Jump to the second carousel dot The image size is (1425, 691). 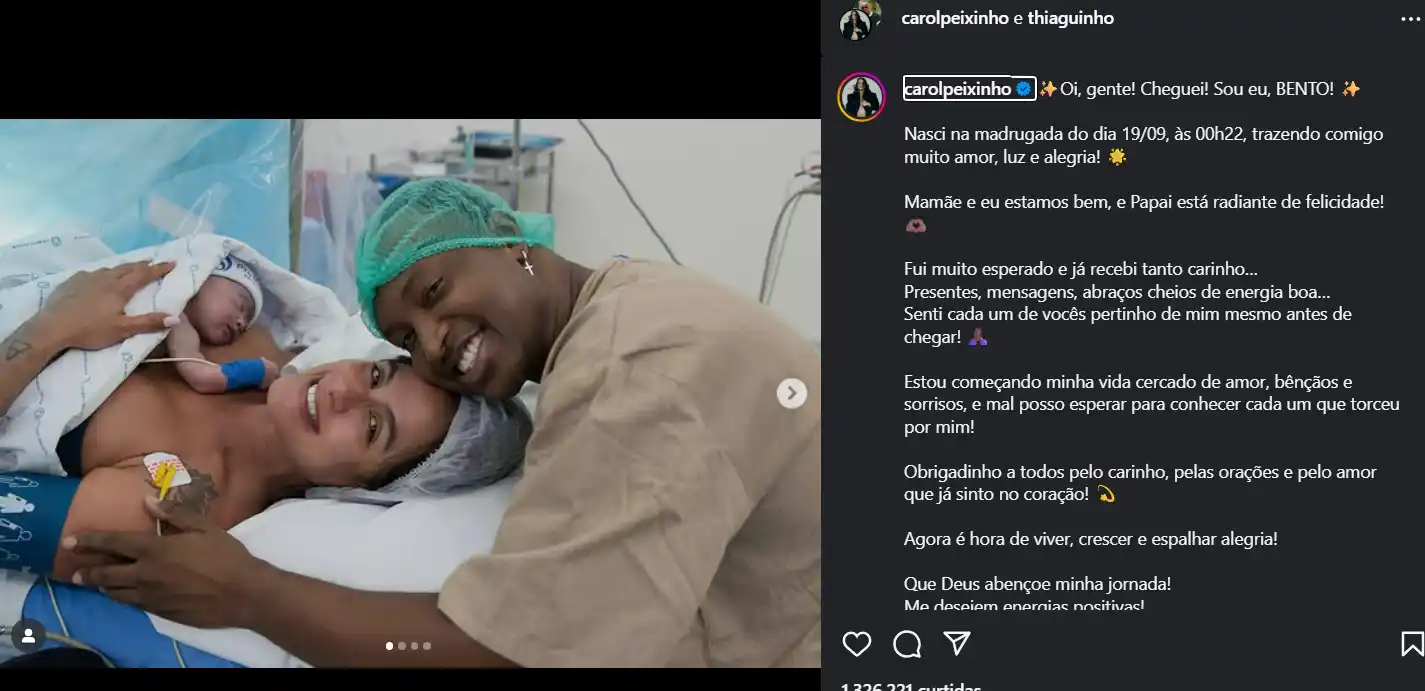click(402, 646)
